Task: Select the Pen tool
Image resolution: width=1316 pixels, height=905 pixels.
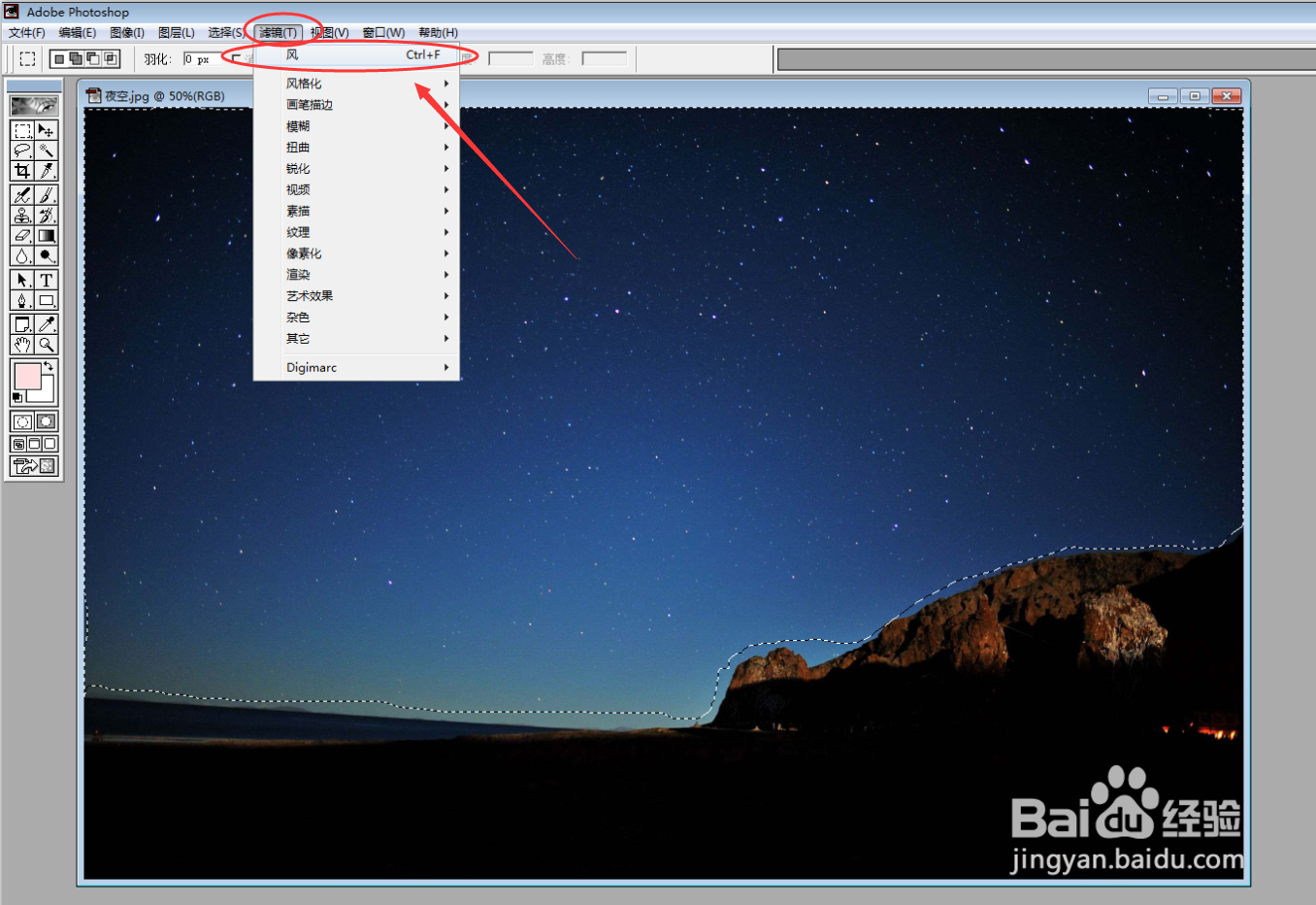Action: pyautogui.click(x=22, y=301)
